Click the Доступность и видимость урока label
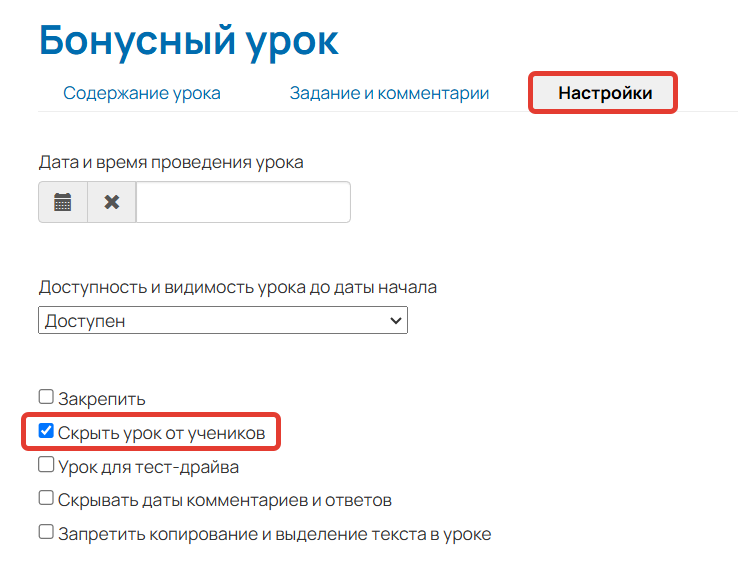 (x=238, y=287)
